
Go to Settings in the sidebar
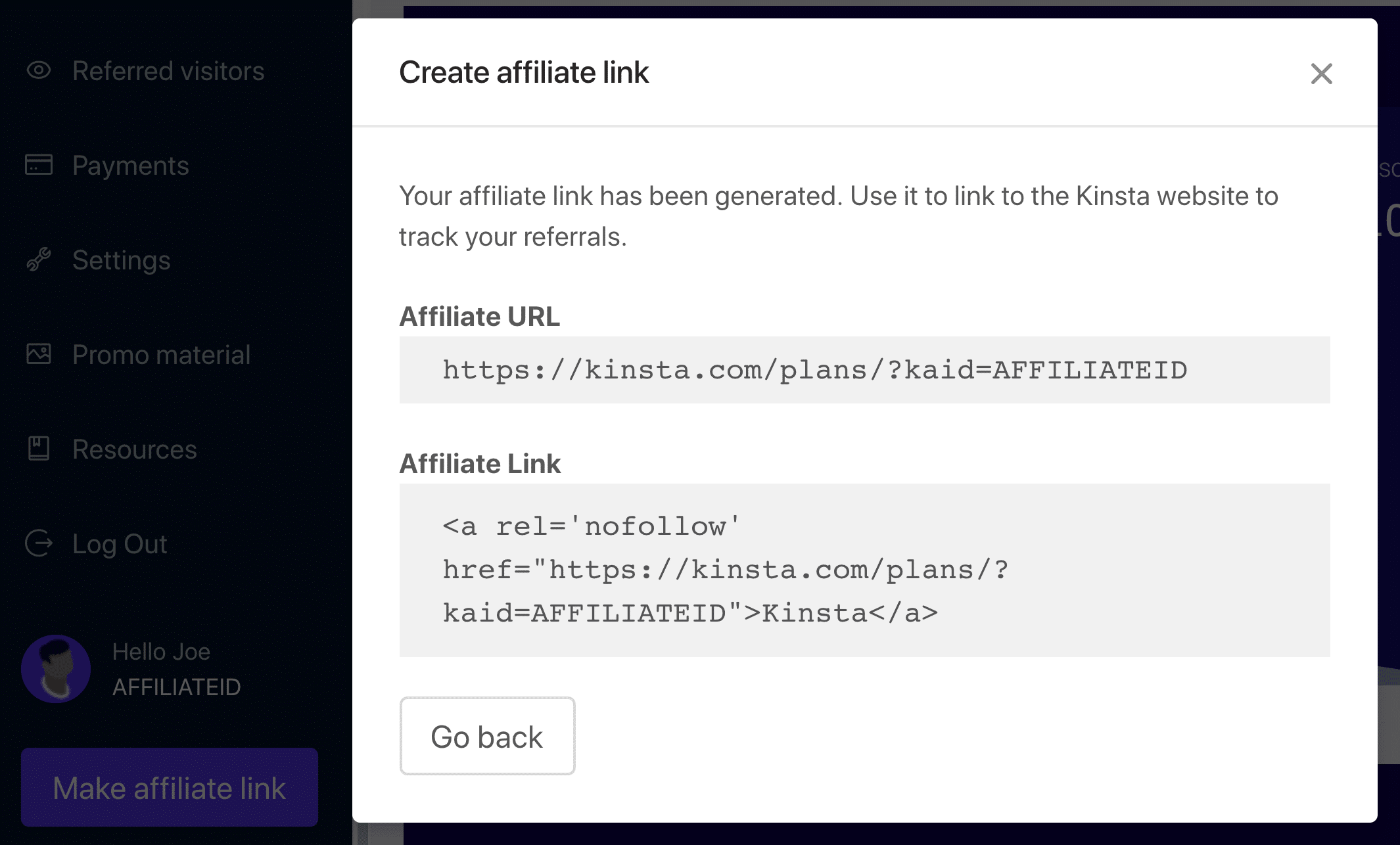122,260
